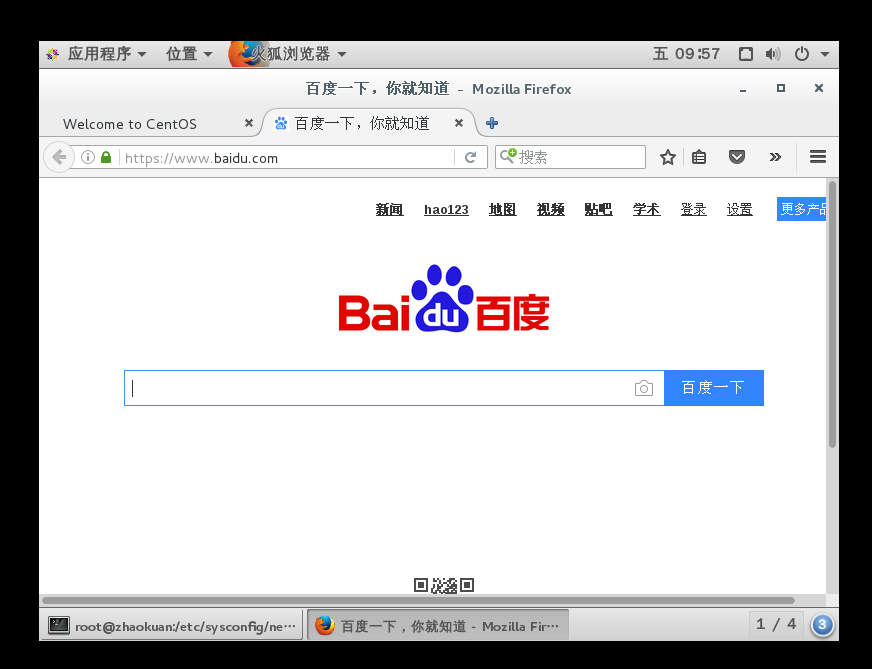The image size is (872, 669).
Task: Click the 更多产品 more products button
Action: click(801, 209)
